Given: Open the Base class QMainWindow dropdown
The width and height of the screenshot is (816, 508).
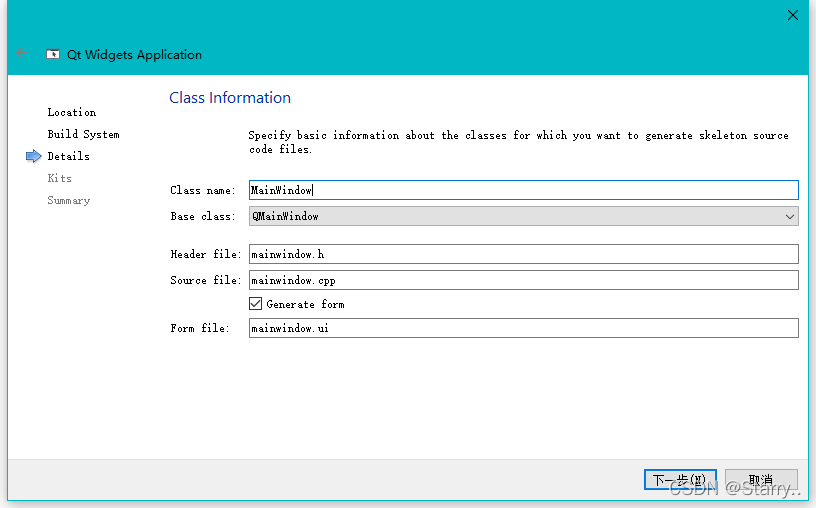Looking at the screenshot, I should 524,216.
